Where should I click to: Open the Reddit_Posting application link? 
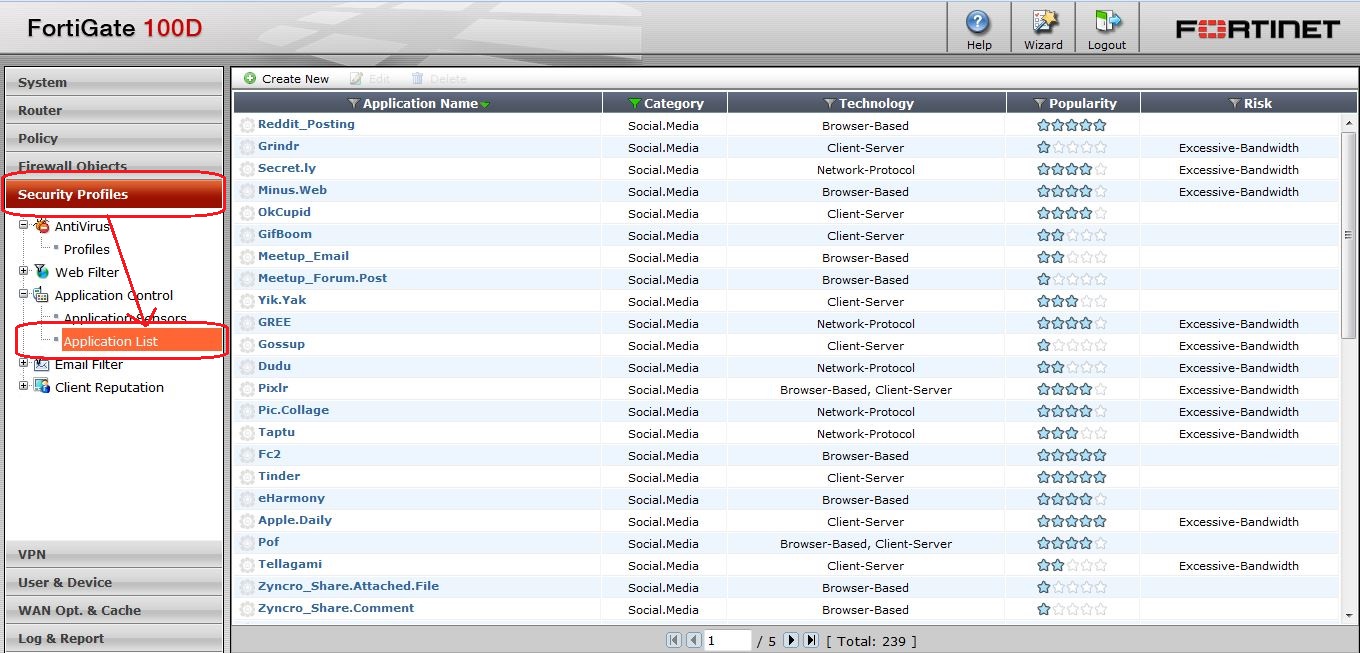coord(306,124)
